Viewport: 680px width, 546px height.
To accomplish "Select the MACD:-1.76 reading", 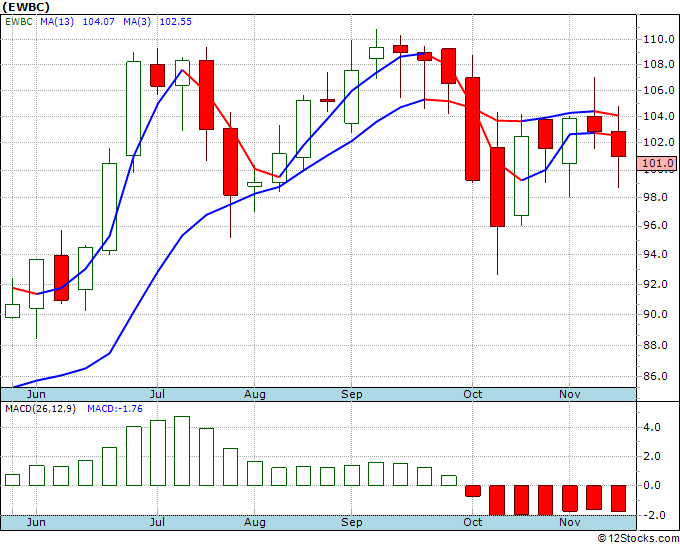I will coord(115,409).
